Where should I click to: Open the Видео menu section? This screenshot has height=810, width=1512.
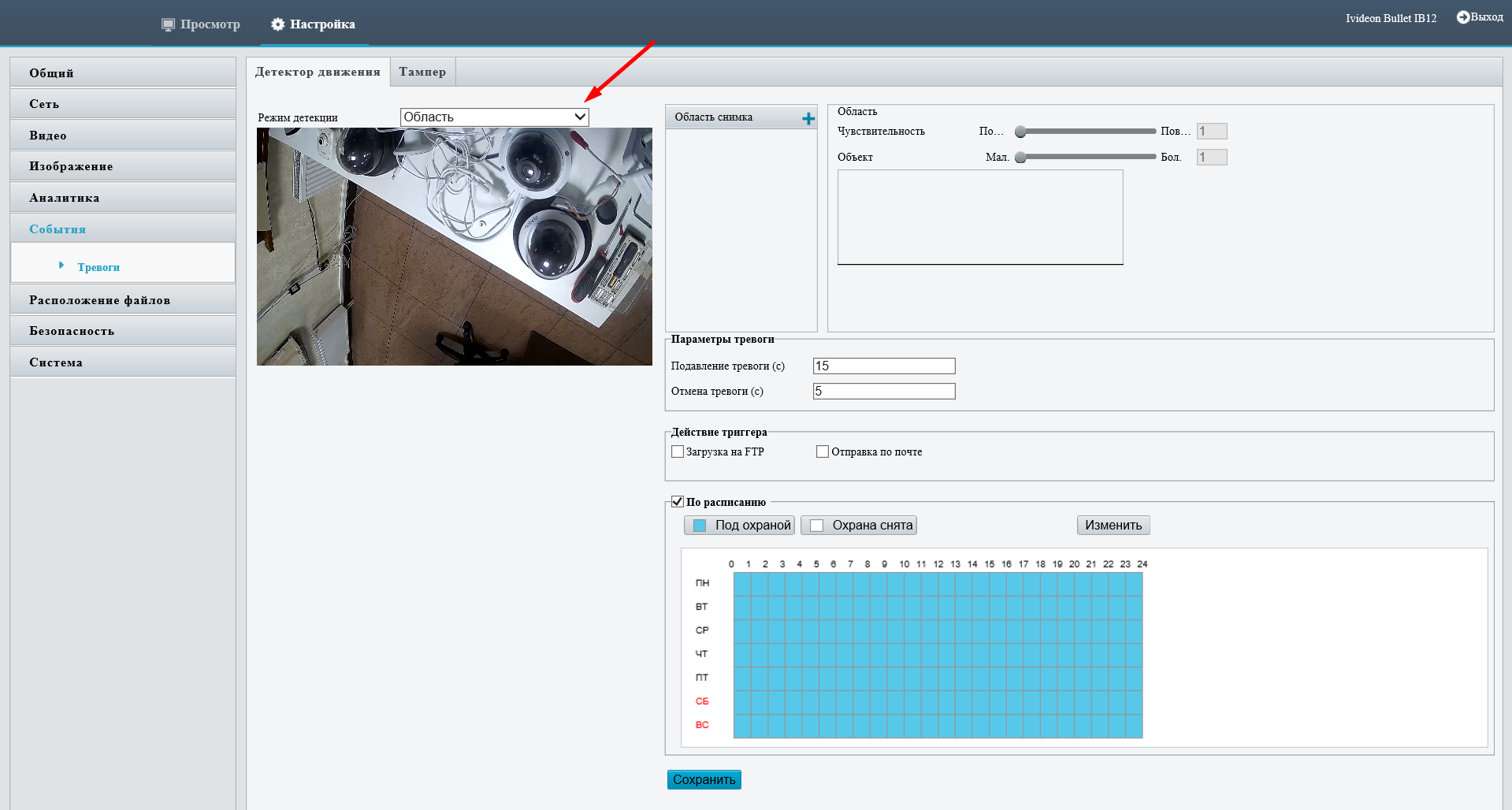point(123,136)
